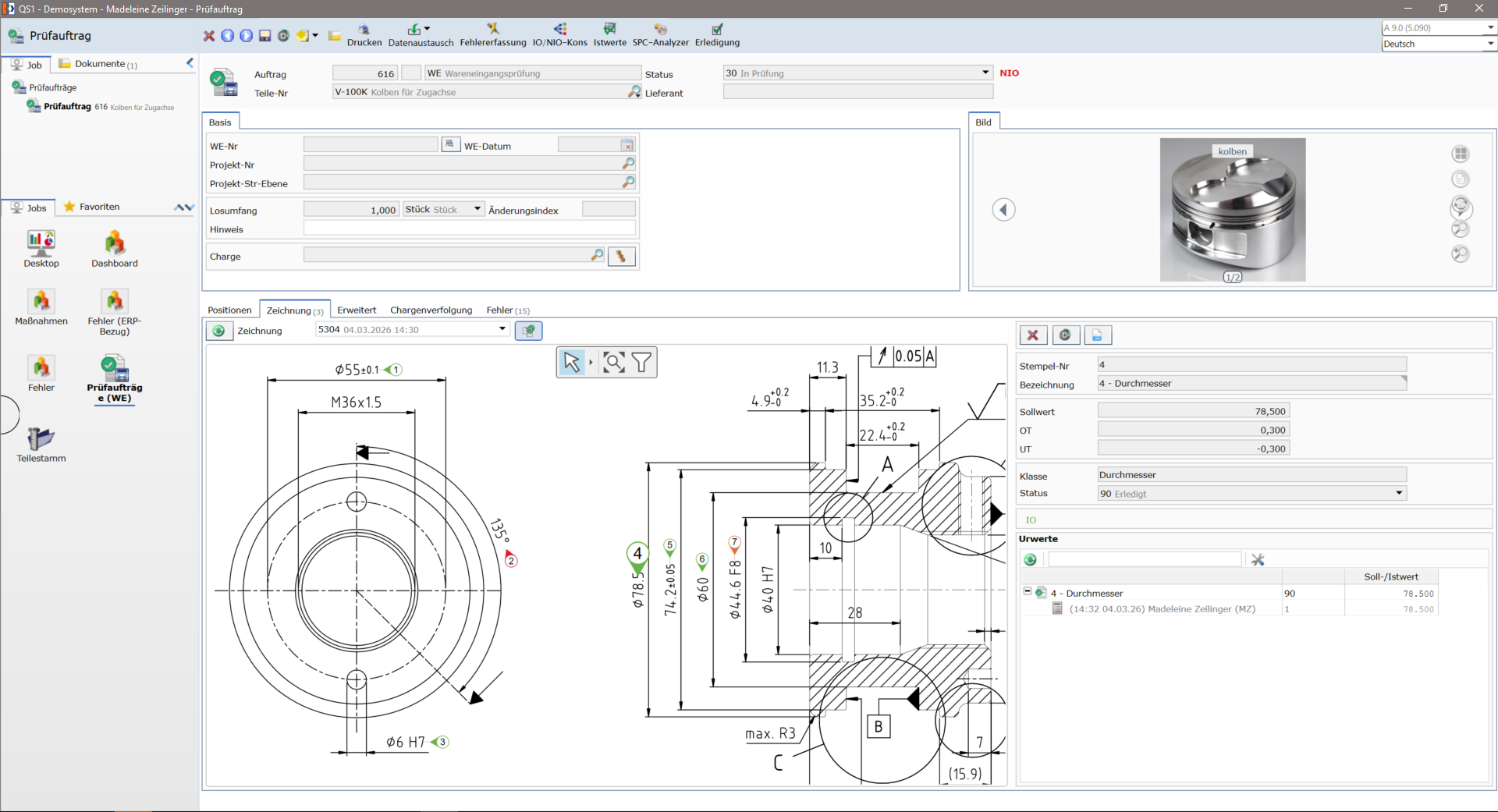Open the Desktop shortcut
Screen dimensions: 1498x812
click(x=41, y=250)
